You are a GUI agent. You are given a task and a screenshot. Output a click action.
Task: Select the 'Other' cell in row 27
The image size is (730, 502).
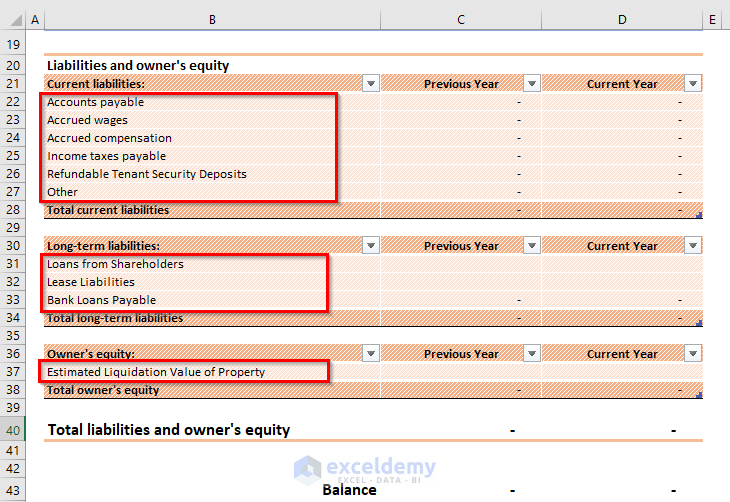(x=212, y=192)
